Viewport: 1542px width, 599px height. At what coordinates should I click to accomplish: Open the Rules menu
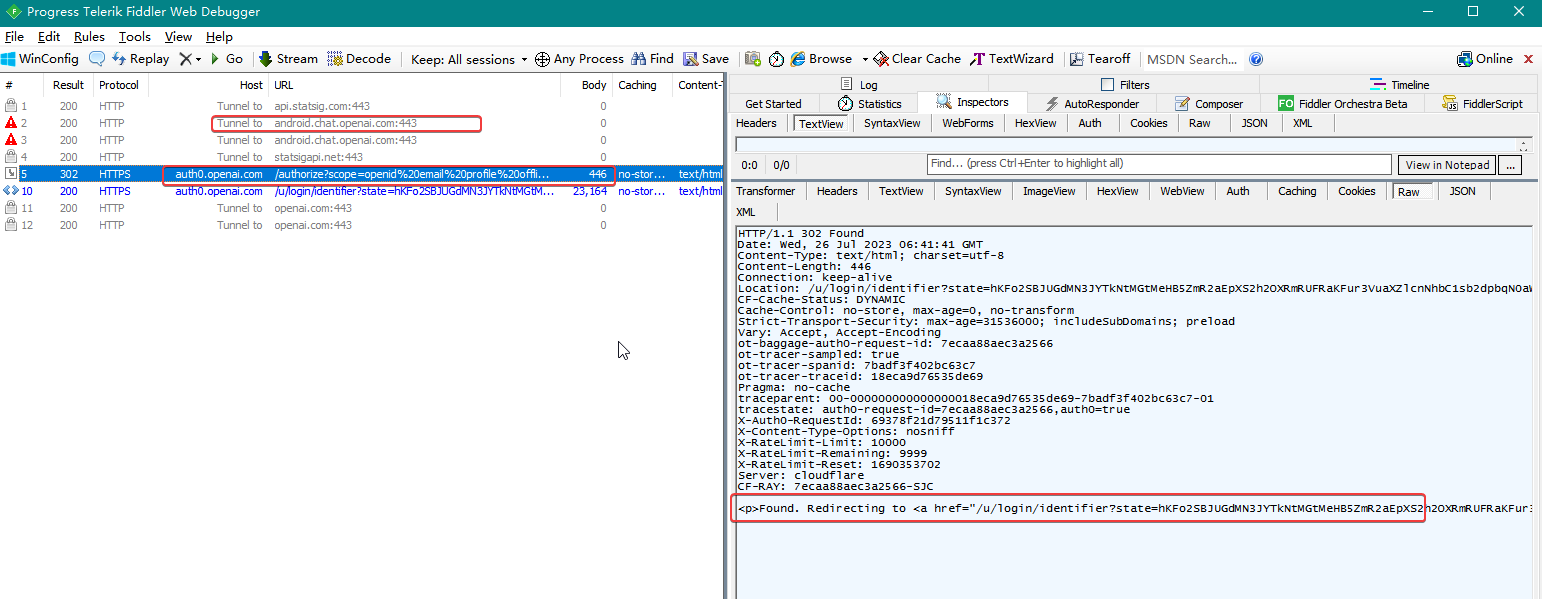click(89, 37)
